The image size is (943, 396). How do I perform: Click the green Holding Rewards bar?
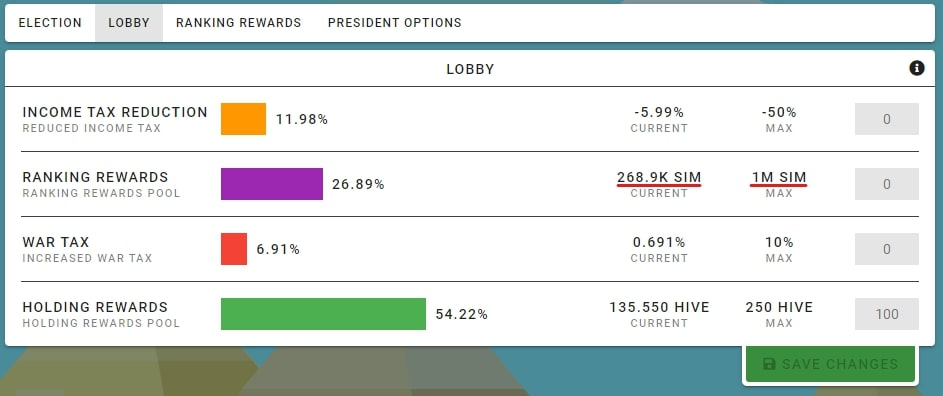tap(324, 314)
